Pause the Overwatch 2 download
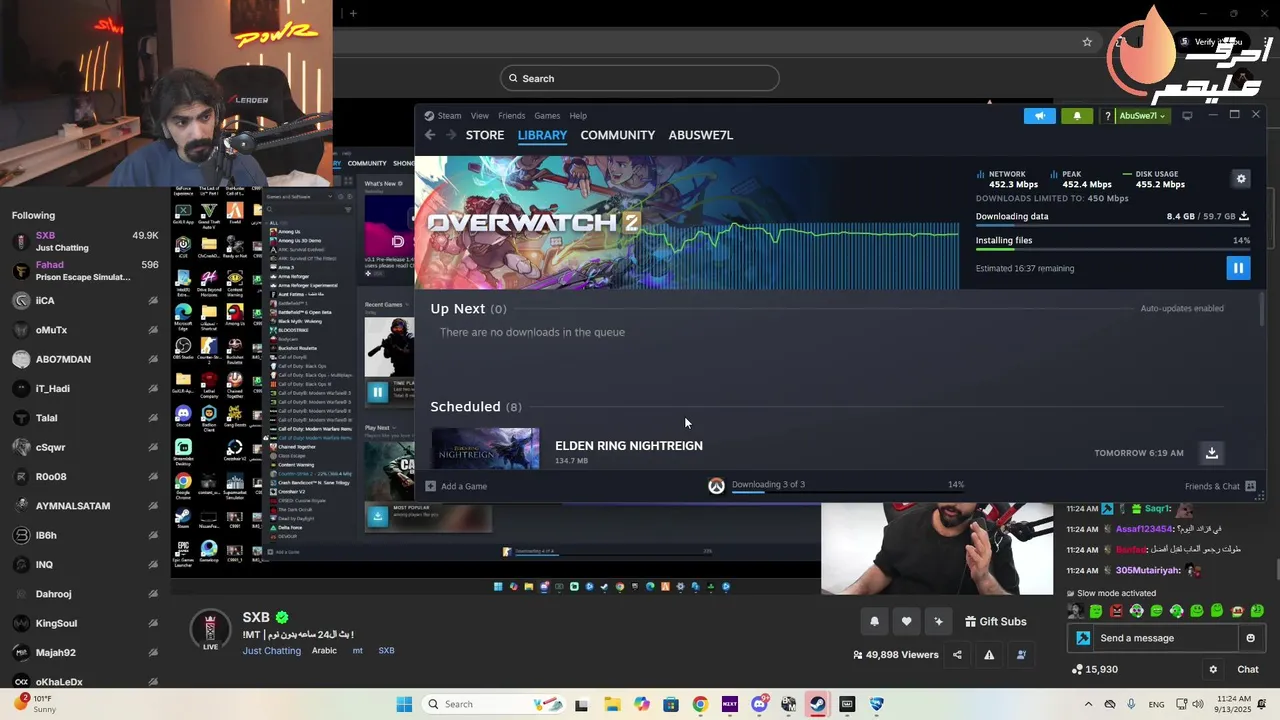 pos(1238,268)
